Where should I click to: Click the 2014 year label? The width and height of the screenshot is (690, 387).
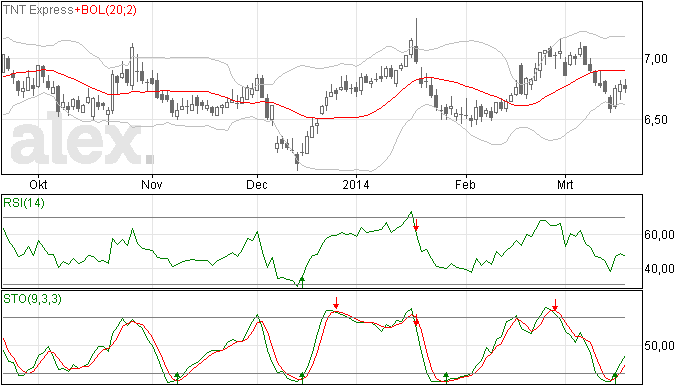356,184
